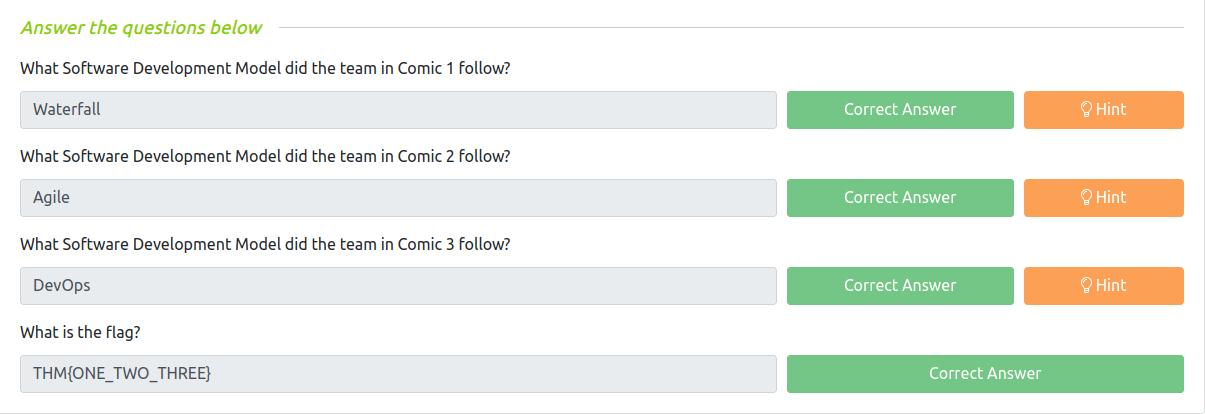This screenshot has width=1205, height=414.
Task: Click the THM{ONE_TWO_THREE} flag field
Action: coord(398,374)
